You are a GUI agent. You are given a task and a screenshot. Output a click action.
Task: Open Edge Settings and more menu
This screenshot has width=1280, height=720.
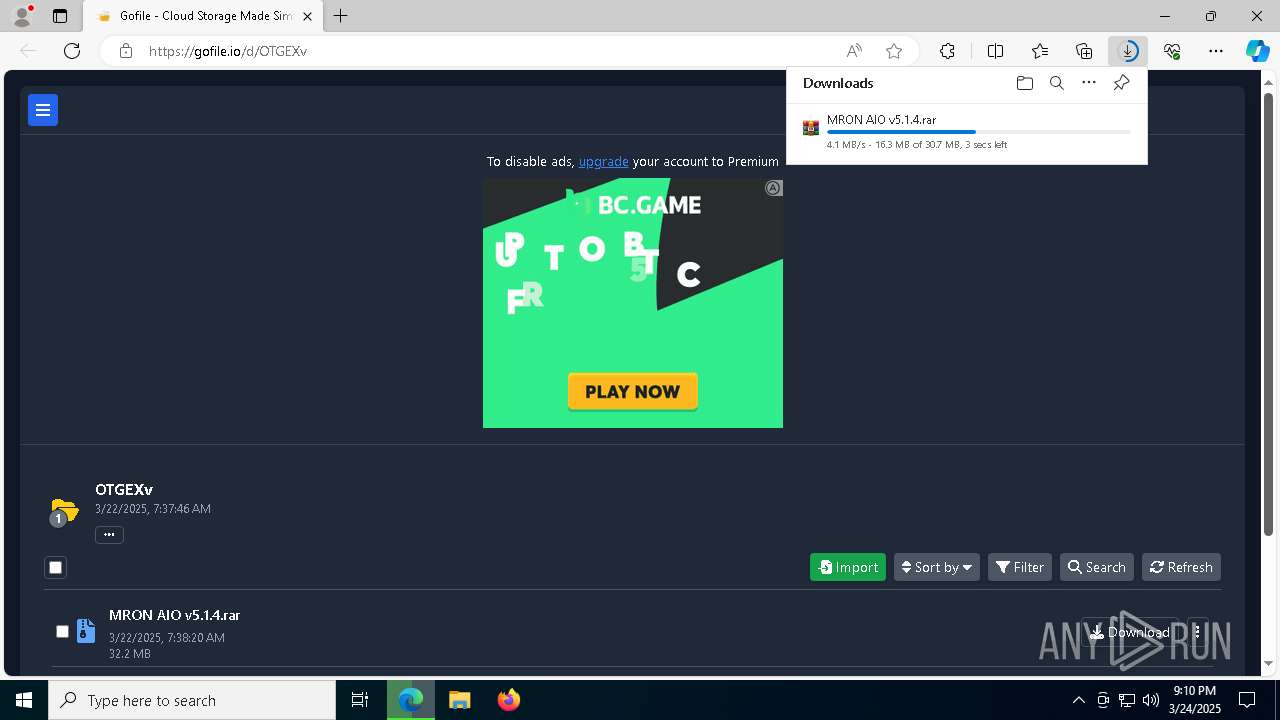(1216, 51)
